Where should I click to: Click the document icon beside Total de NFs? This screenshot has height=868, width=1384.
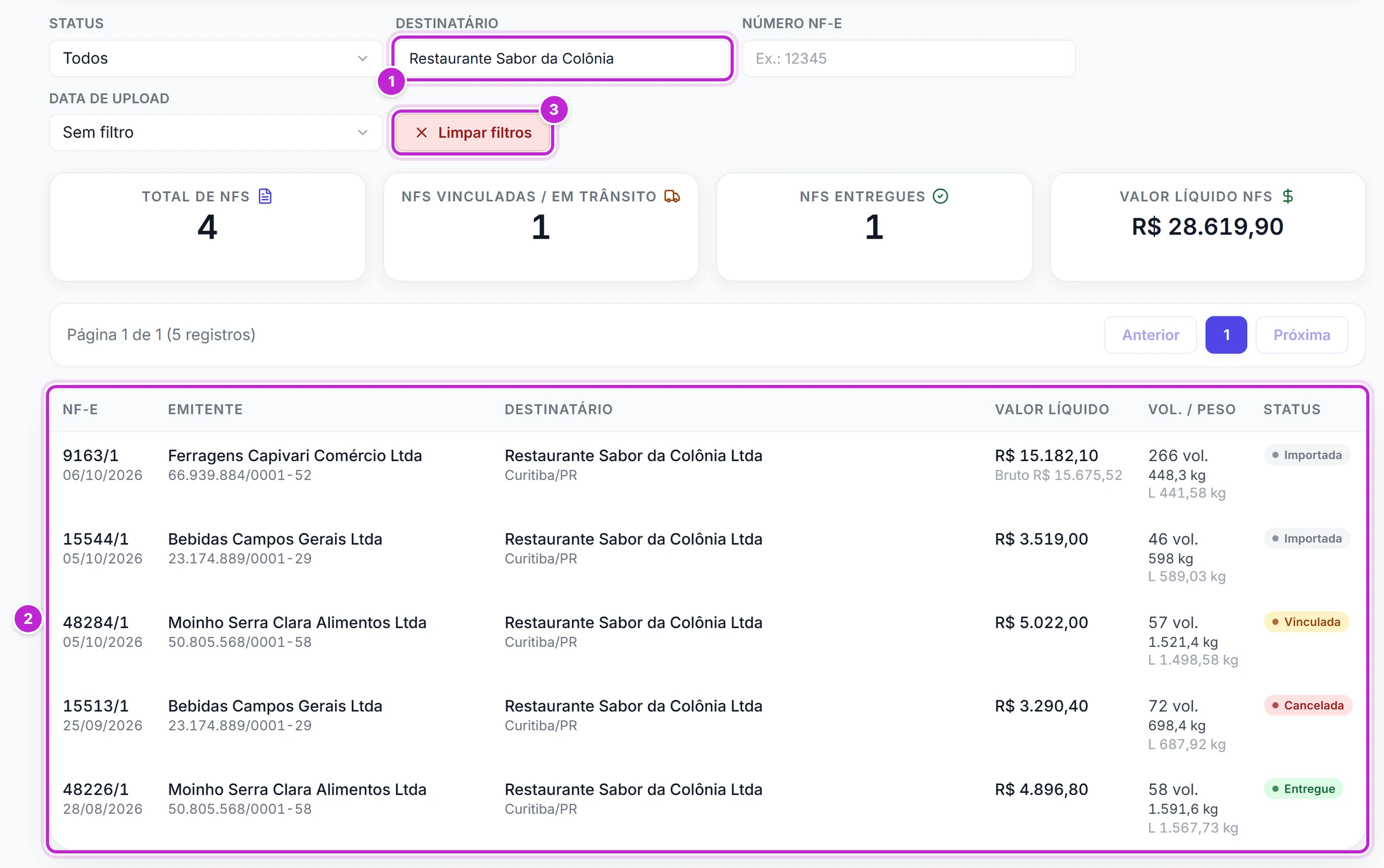tap(265, 197)
